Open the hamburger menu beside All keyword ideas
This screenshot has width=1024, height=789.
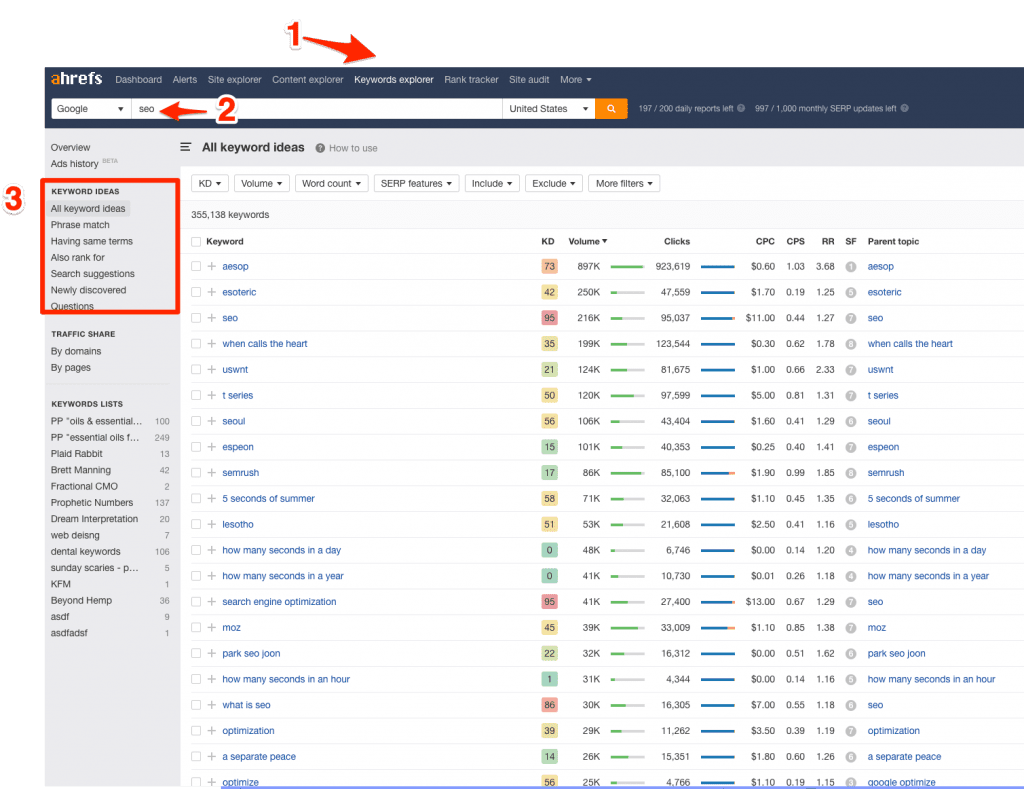click(x=185, y=148)
